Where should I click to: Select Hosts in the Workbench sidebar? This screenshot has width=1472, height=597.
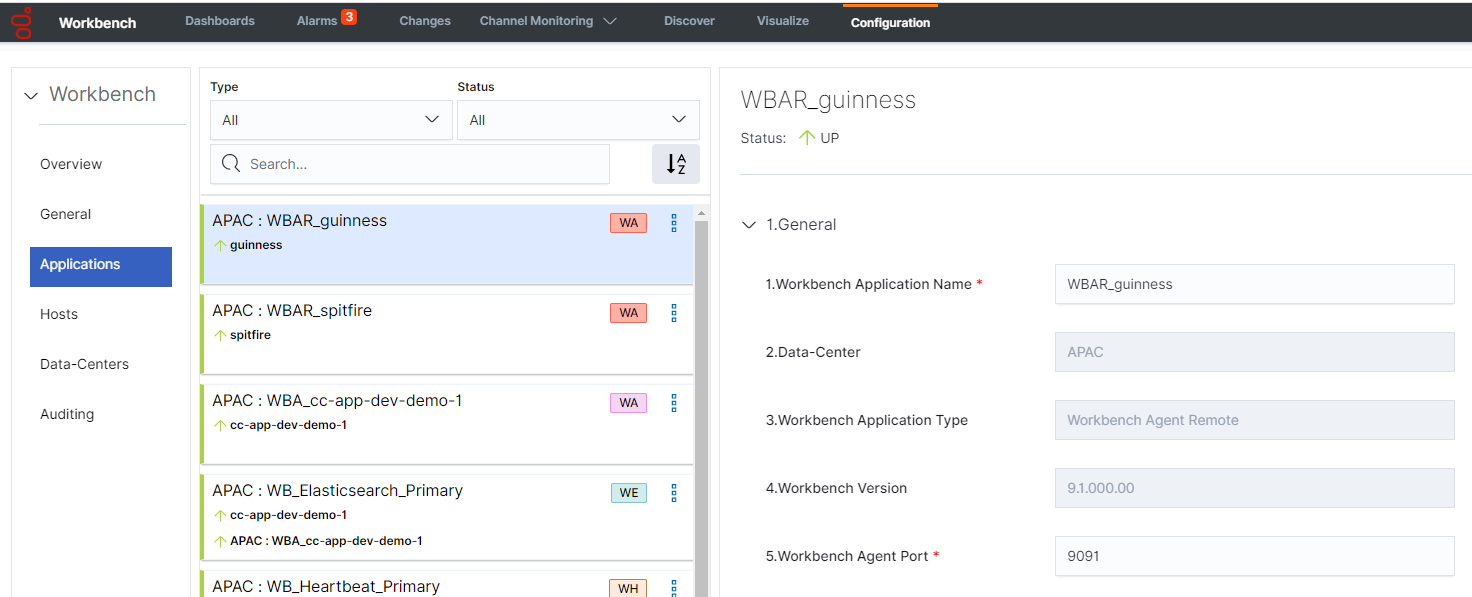click(x=58, y=313)
